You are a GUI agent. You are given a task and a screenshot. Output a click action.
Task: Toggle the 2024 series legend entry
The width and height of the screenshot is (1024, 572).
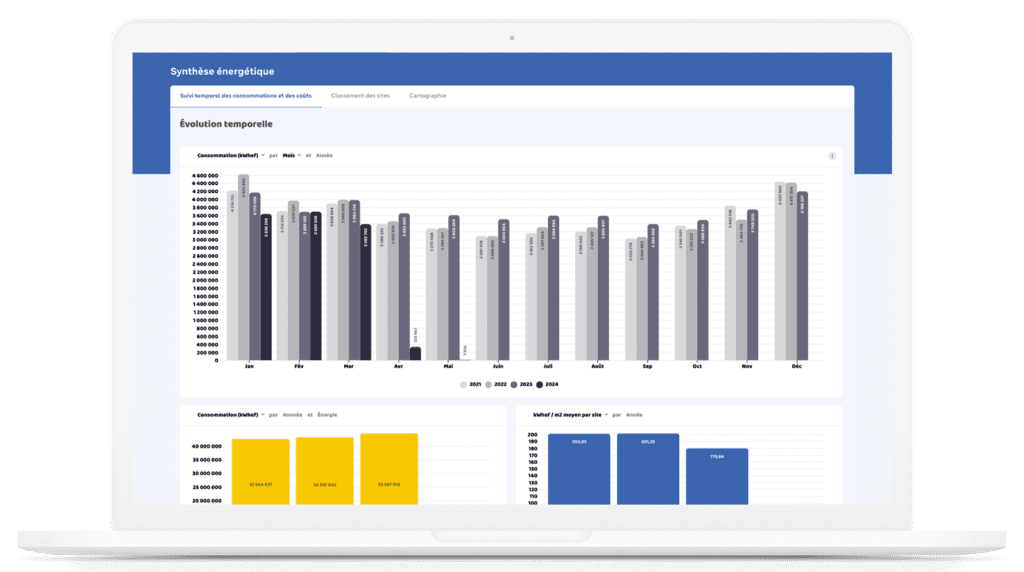pyautogui.click(x=547, y=384)
